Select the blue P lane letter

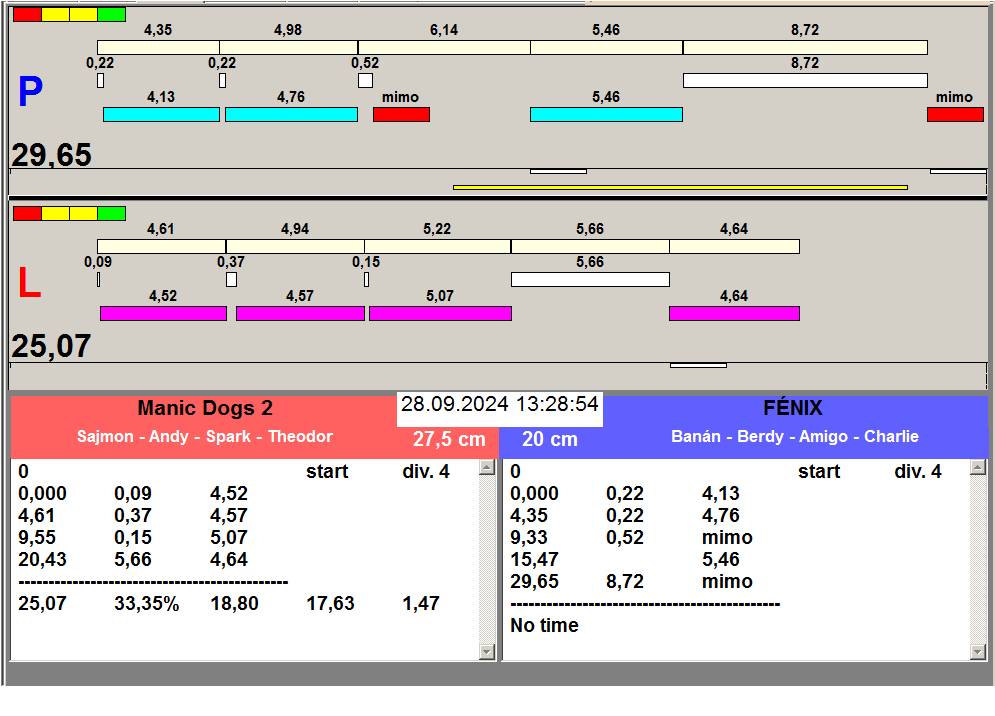[x=30, y=93]
